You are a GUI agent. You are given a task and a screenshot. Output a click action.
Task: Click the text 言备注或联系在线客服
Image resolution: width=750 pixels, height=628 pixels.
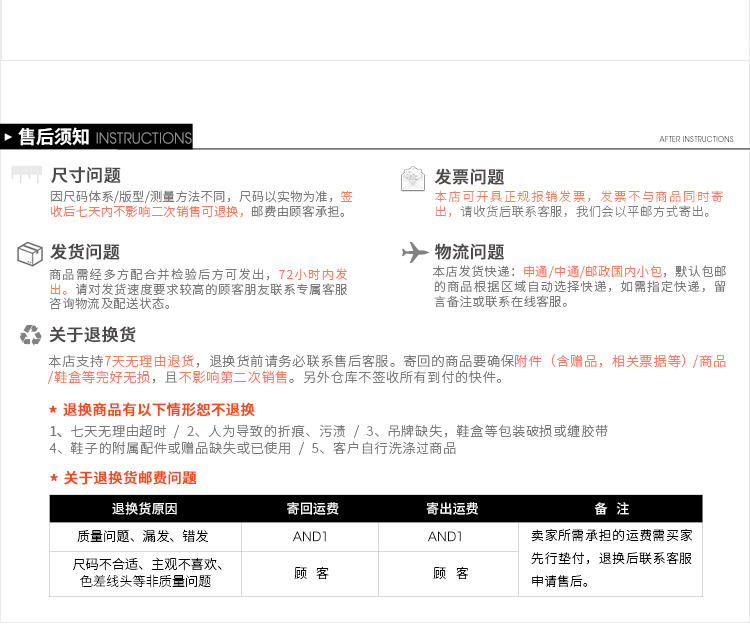point(498,302)
